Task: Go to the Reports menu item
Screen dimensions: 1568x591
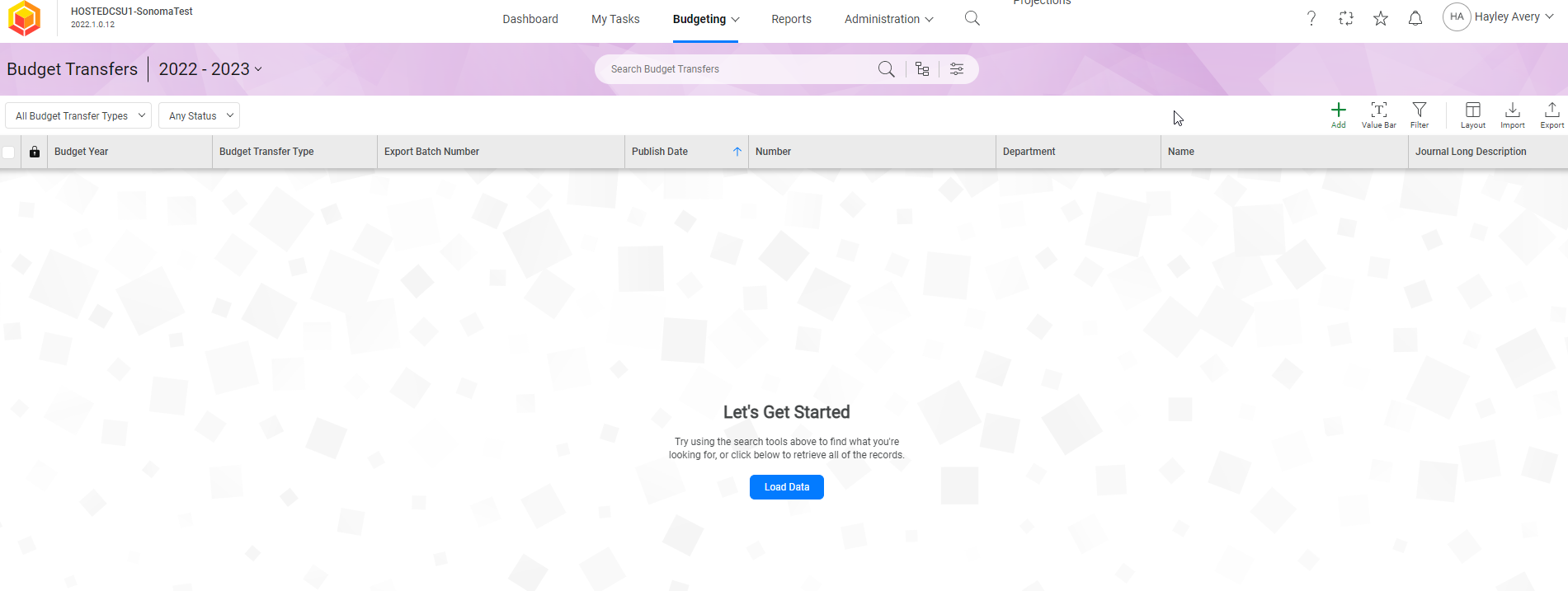Action: [x=791, y=19]
